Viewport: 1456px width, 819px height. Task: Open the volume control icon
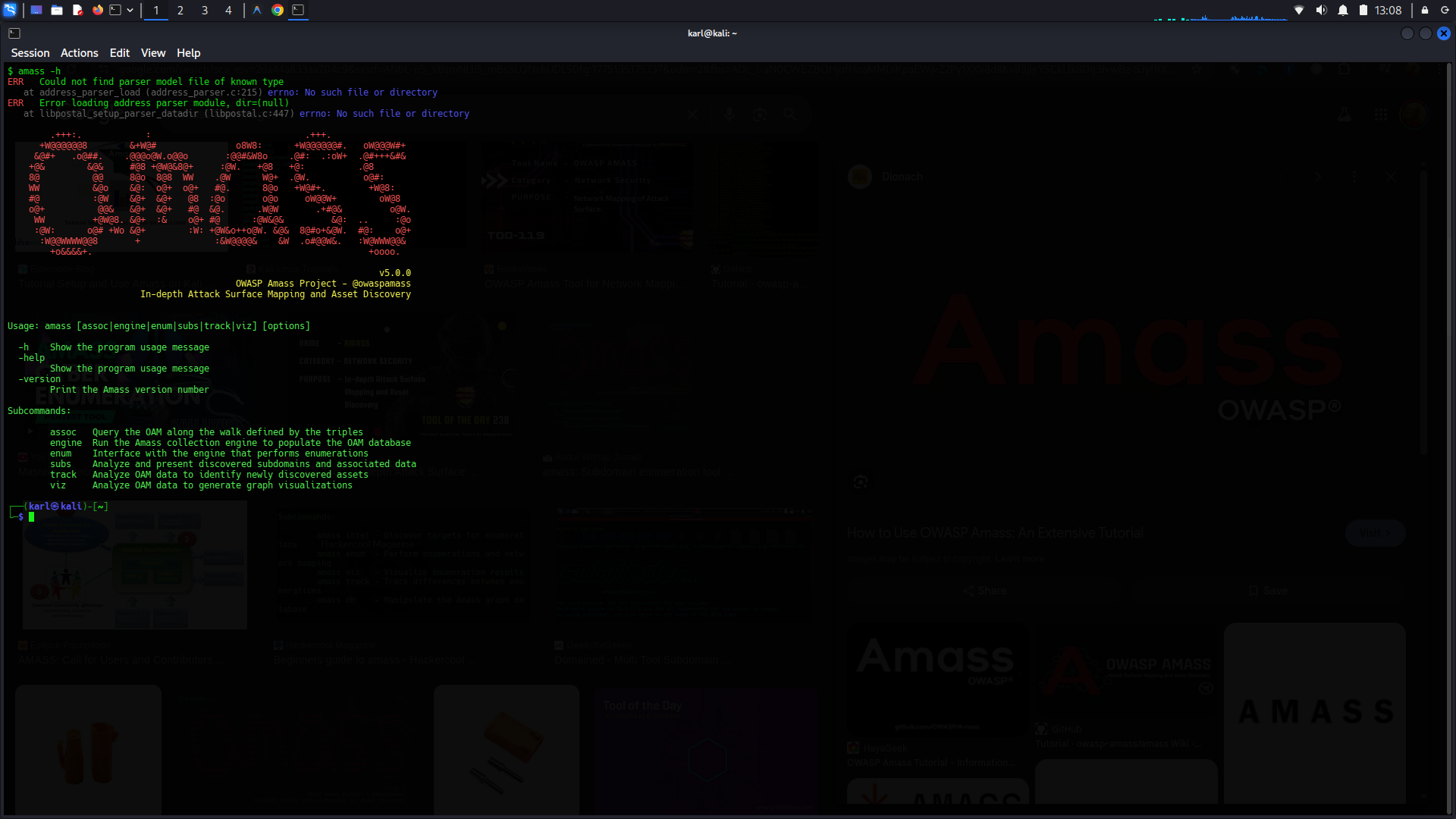1321,10
